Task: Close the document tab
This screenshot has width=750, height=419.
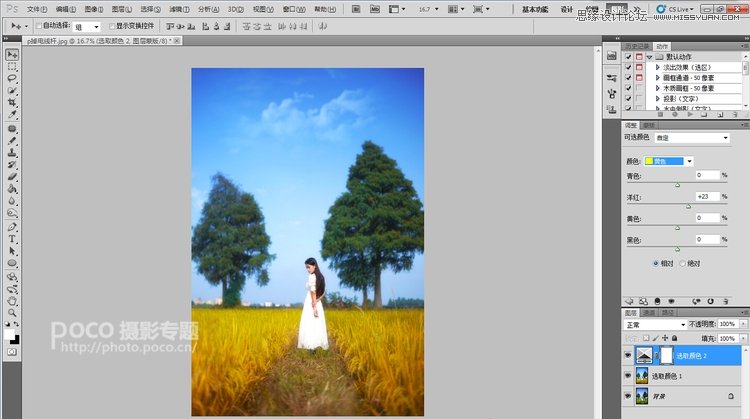Action: tap(177, 41)
